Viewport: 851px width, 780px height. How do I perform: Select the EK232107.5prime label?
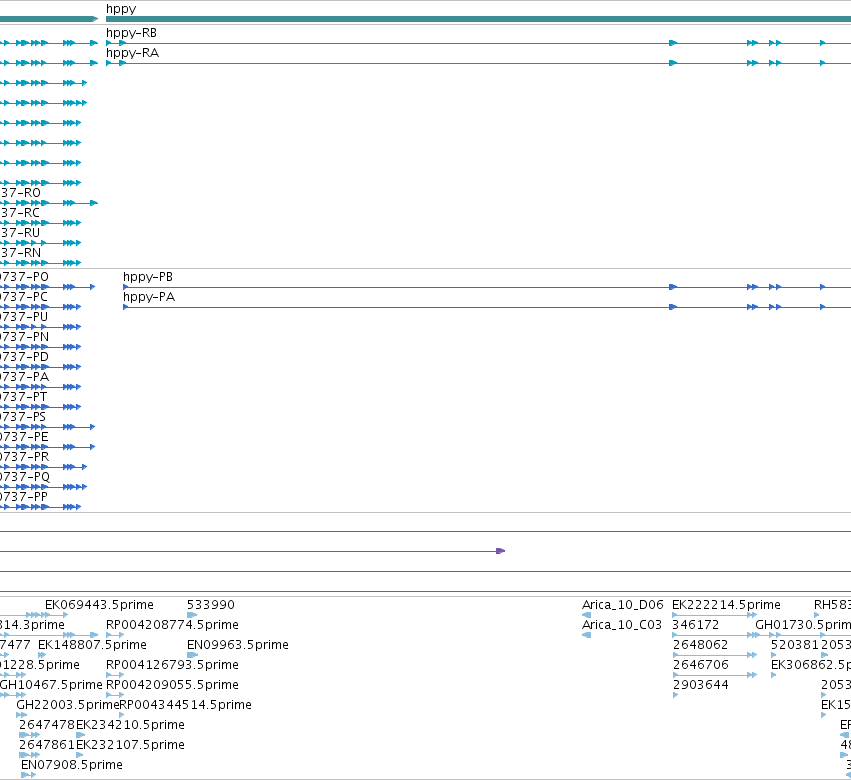pyautogui.click(x=130, y=745)
